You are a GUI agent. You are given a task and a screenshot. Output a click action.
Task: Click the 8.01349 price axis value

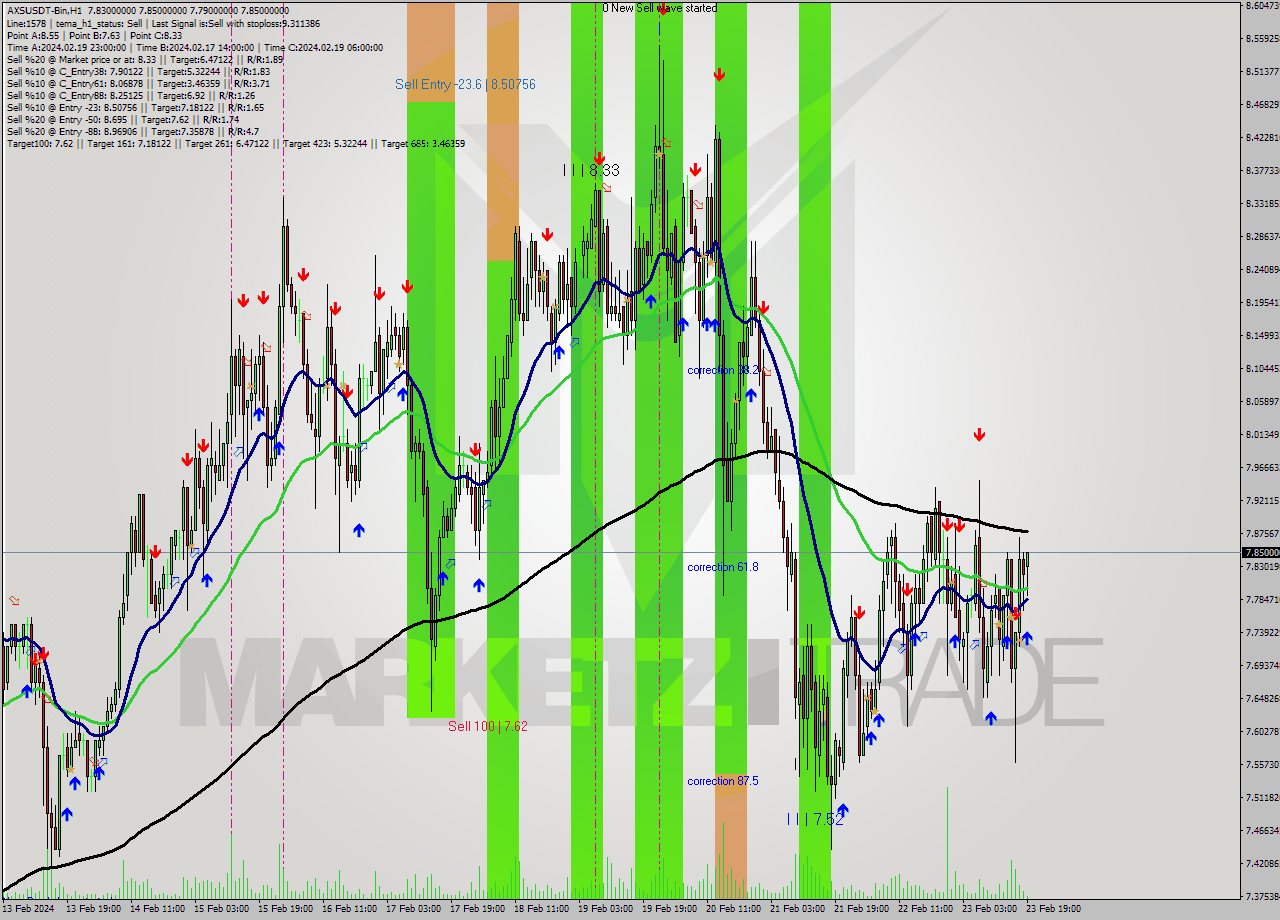click(1262, 434)
